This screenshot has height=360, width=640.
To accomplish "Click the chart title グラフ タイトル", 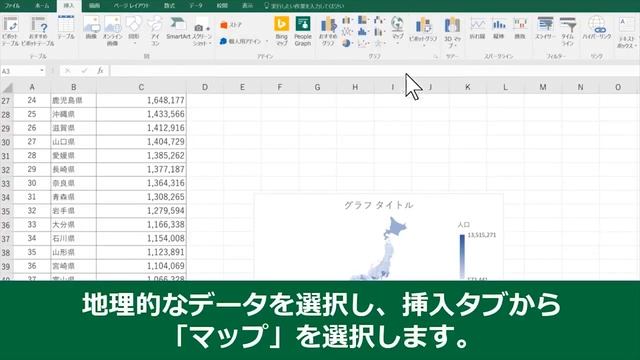I will point(378,205).
